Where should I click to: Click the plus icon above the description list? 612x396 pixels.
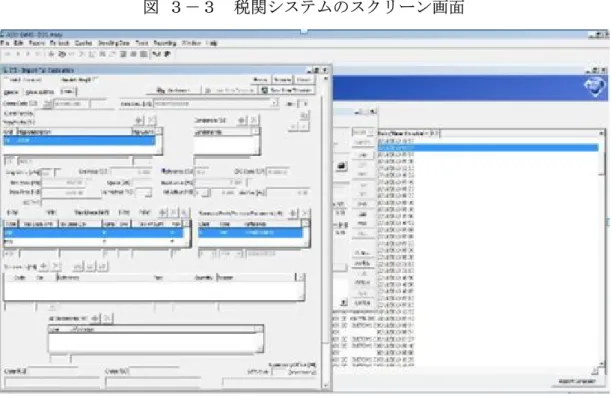[x=139, y=120]
